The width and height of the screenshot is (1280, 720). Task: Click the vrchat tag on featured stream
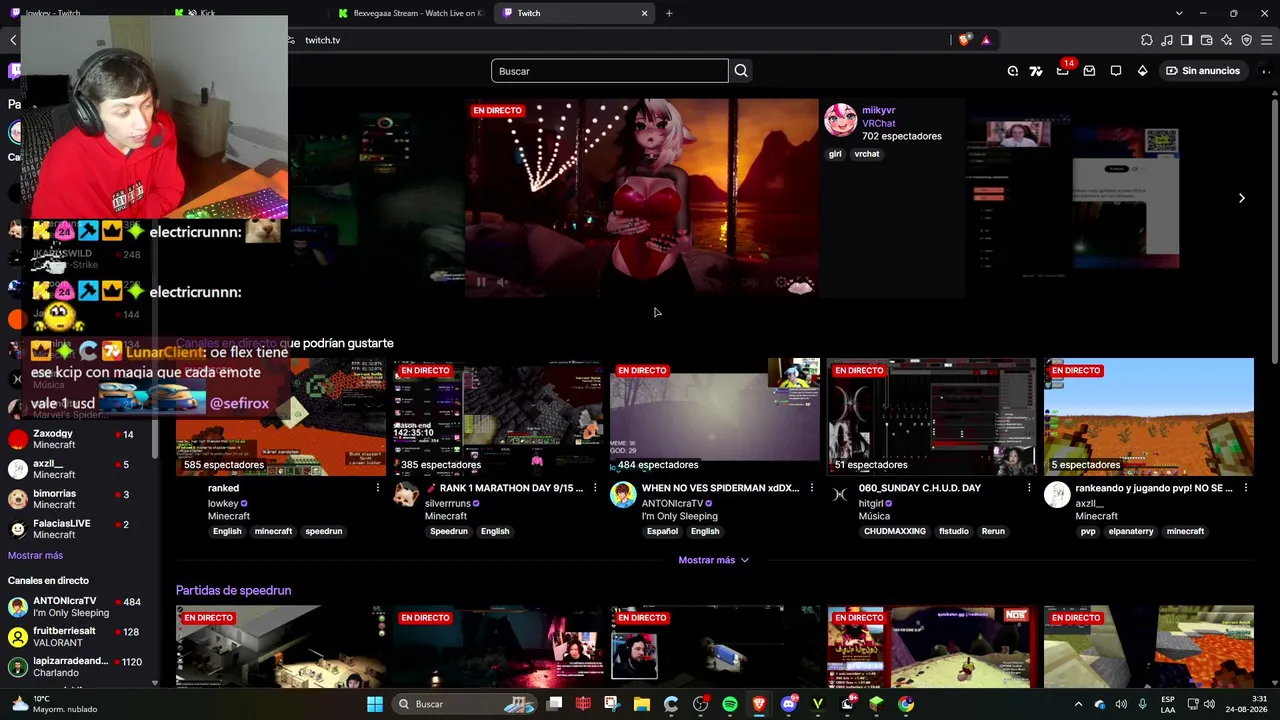[x=867, y=154]
